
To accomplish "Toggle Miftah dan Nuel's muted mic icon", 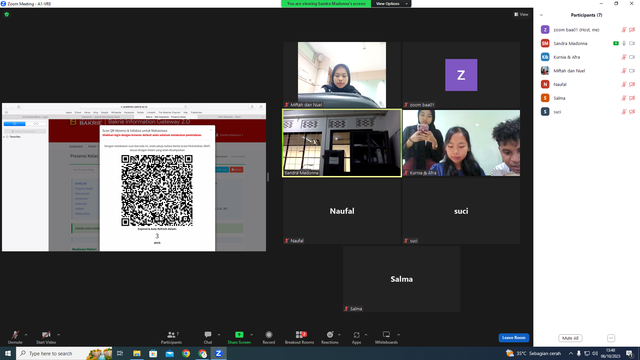I will [624, 71].
